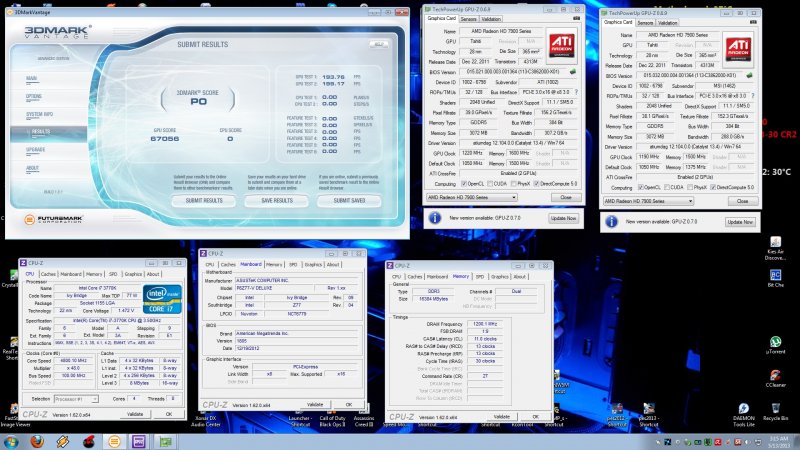Click the ATI Radeon logo in GPU-Z 0.6.9
The height and width of the screenshot is (450, 800).
(738, 50)
